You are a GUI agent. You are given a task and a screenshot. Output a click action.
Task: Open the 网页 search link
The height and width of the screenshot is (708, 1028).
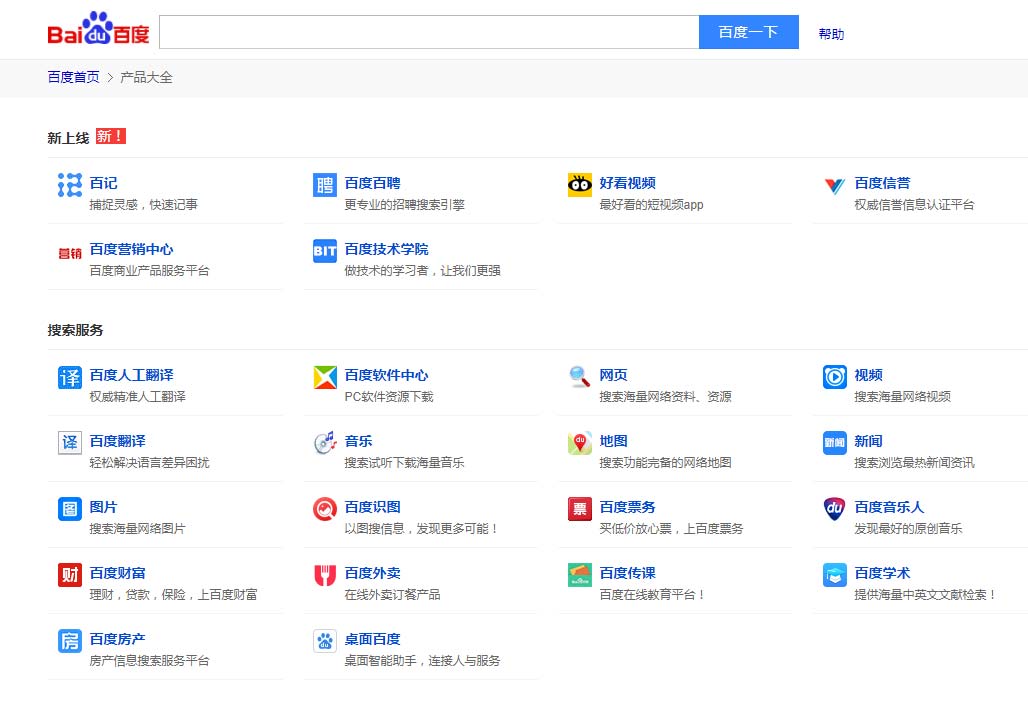pos(614,375)
